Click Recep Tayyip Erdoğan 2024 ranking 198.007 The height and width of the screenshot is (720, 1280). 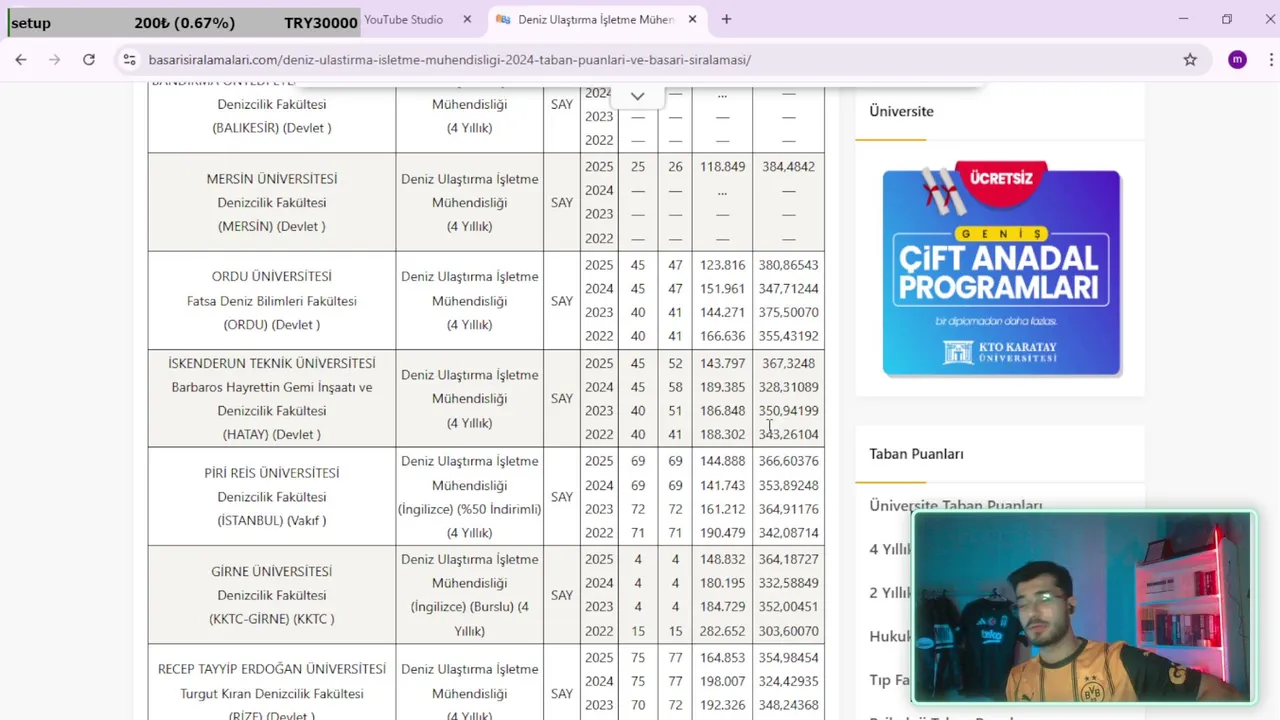722,682
